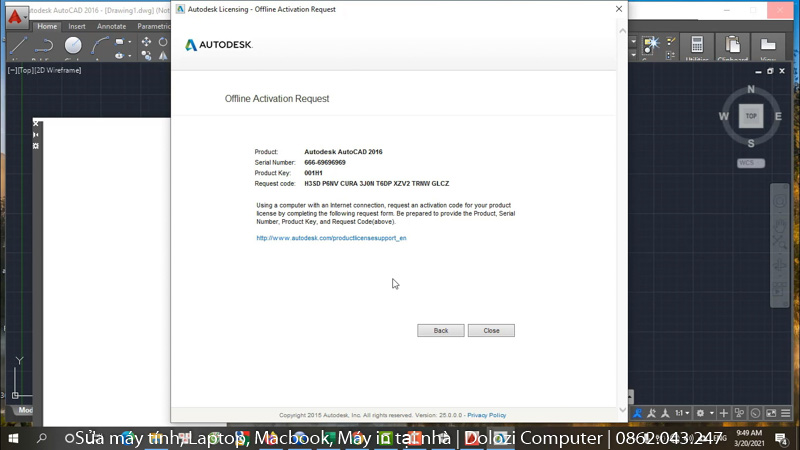Viewport: 800px width, 450px height.
Task: Open the autodesk.com productlicensesupport link
Action: point(331,238)
